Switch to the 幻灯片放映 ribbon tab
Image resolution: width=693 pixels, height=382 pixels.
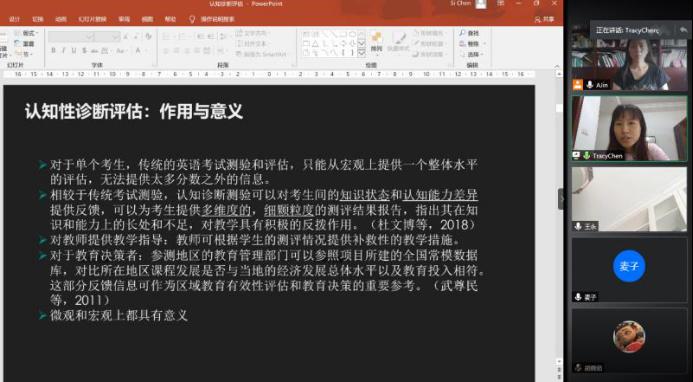pyautogui.click(x=92, y=19)
